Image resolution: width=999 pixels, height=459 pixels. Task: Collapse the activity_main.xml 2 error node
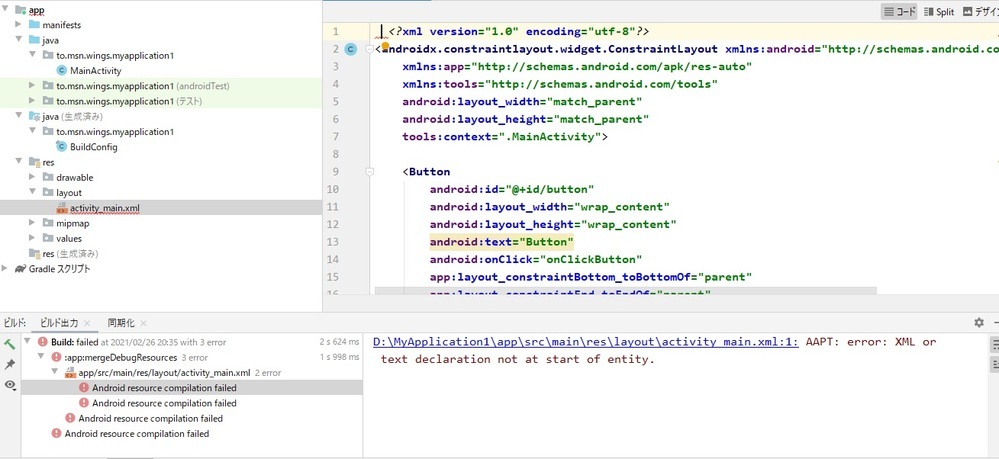tap(54, 372)
